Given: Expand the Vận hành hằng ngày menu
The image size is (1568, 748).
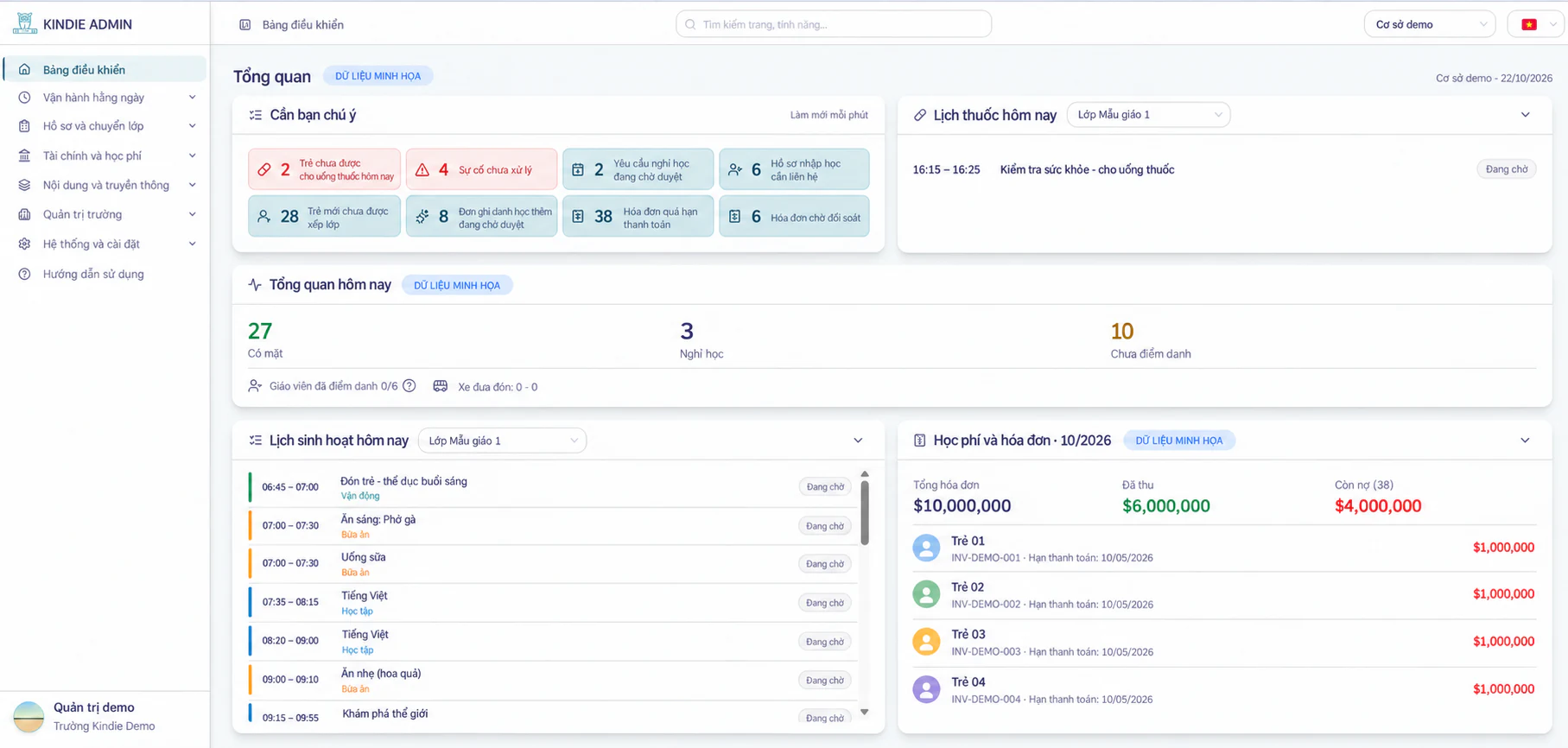Looking at the screenshot, I should click(x=105, y=98).
